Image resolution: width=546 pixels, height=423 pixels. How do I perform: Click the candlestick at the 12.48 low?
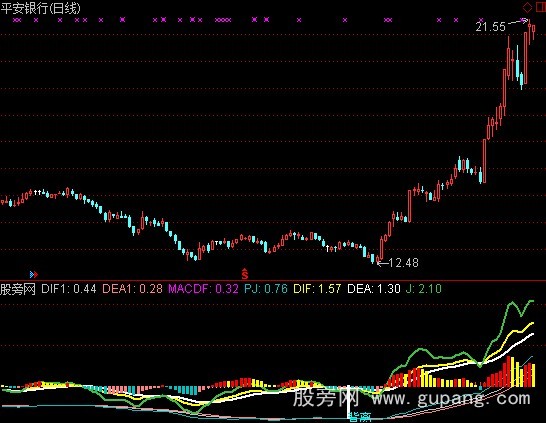[x=377, y=260]
